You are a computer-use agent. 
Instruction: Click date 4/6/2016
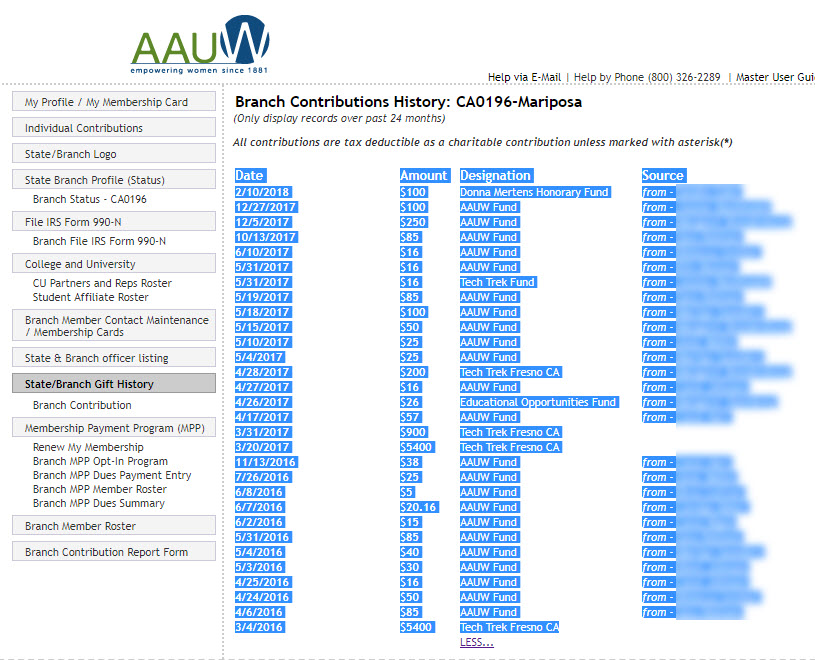[x=259, y=613]
